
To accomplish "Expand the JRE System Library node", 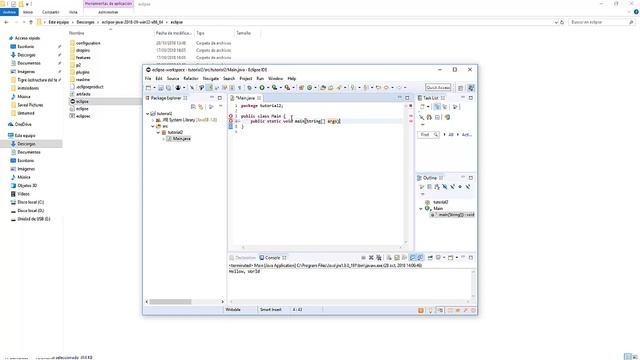I will [x=153, y=120].
